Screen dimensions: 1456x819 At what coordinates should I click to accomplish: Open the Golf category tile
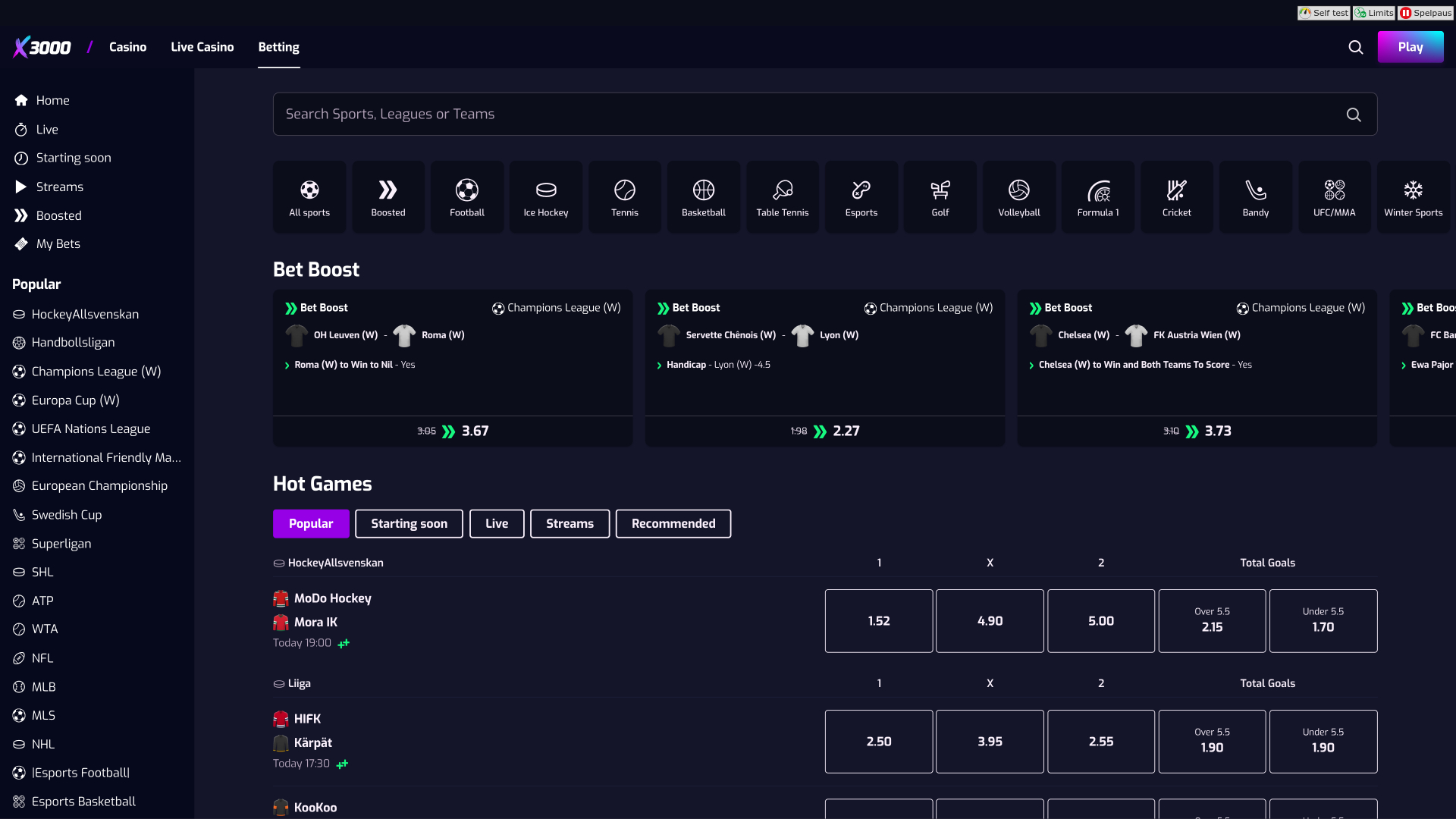(x=940, y=197)
